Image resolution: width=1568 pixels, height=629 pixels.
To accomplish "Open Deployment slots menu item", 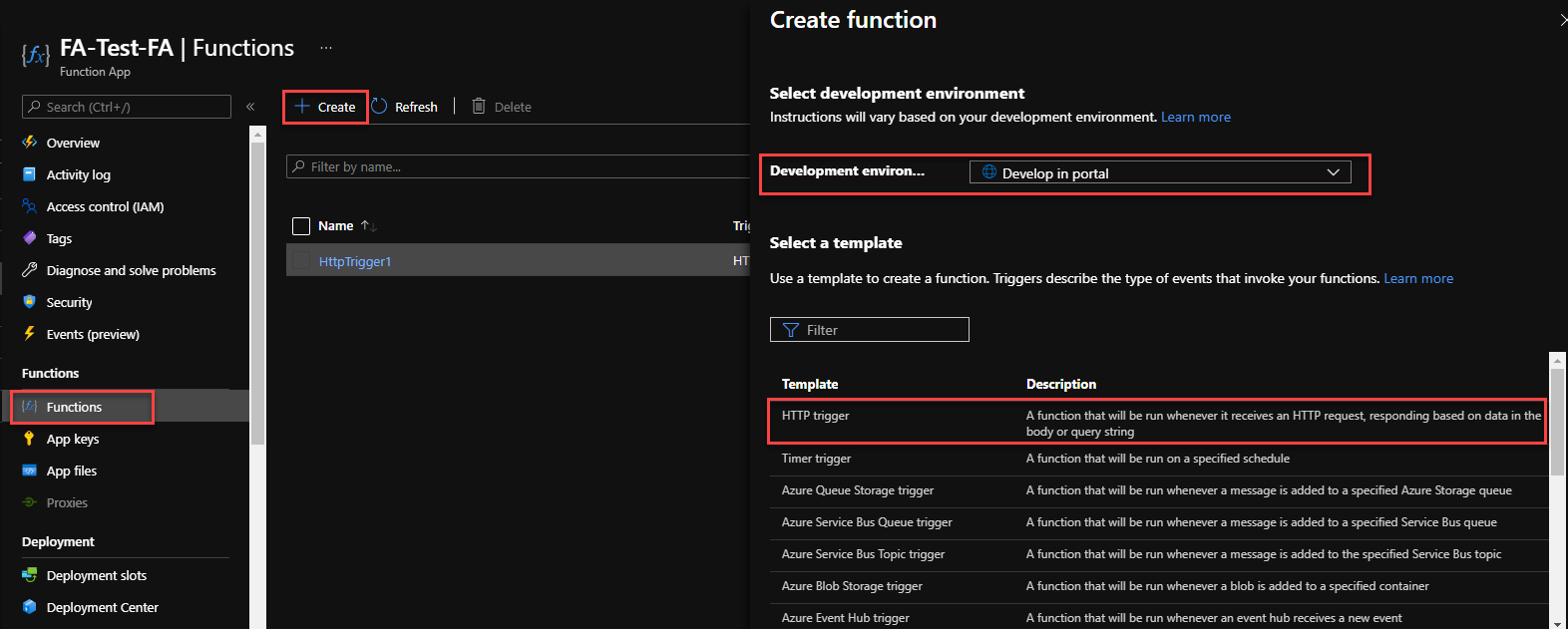I will 96,575.
